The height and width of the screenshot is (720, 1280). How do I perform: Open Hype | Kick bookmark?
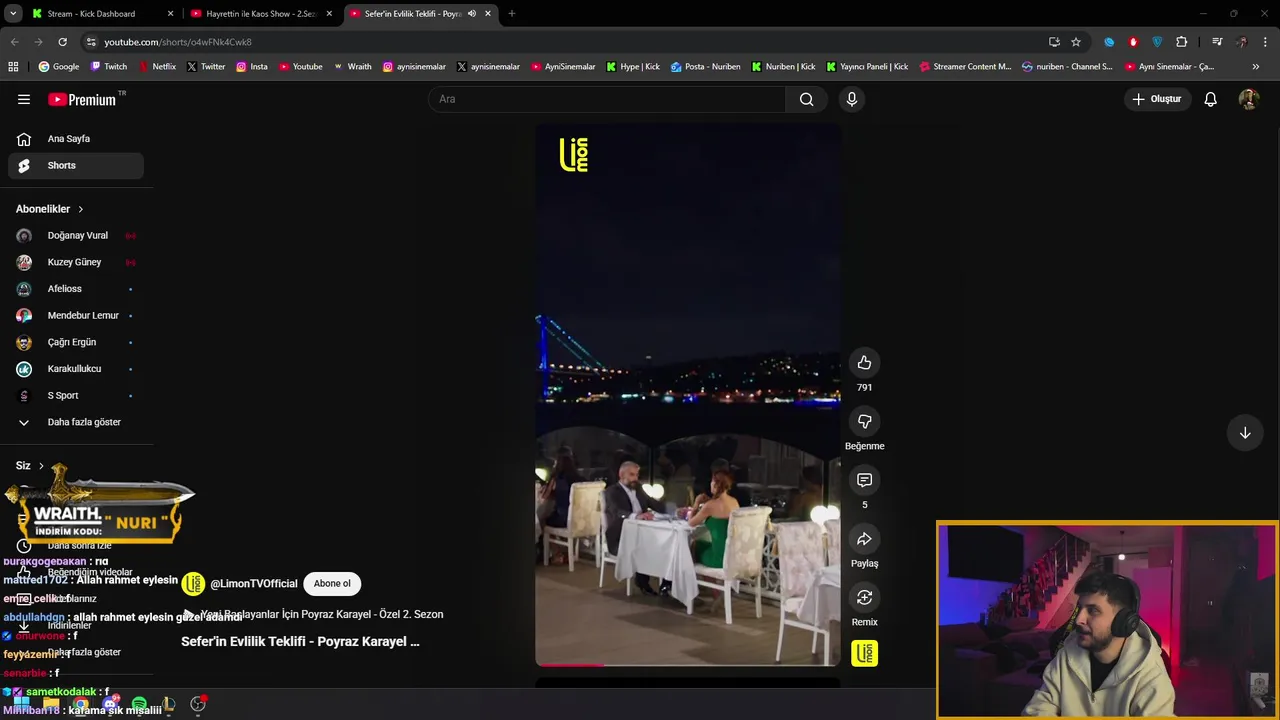[633, 67]
